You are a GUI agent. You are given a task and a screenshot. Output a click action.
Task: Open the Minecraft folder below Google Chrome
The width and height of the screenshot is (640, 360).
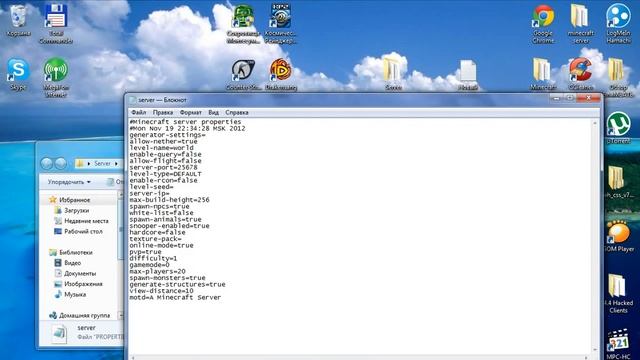click(x=543, y=74)
